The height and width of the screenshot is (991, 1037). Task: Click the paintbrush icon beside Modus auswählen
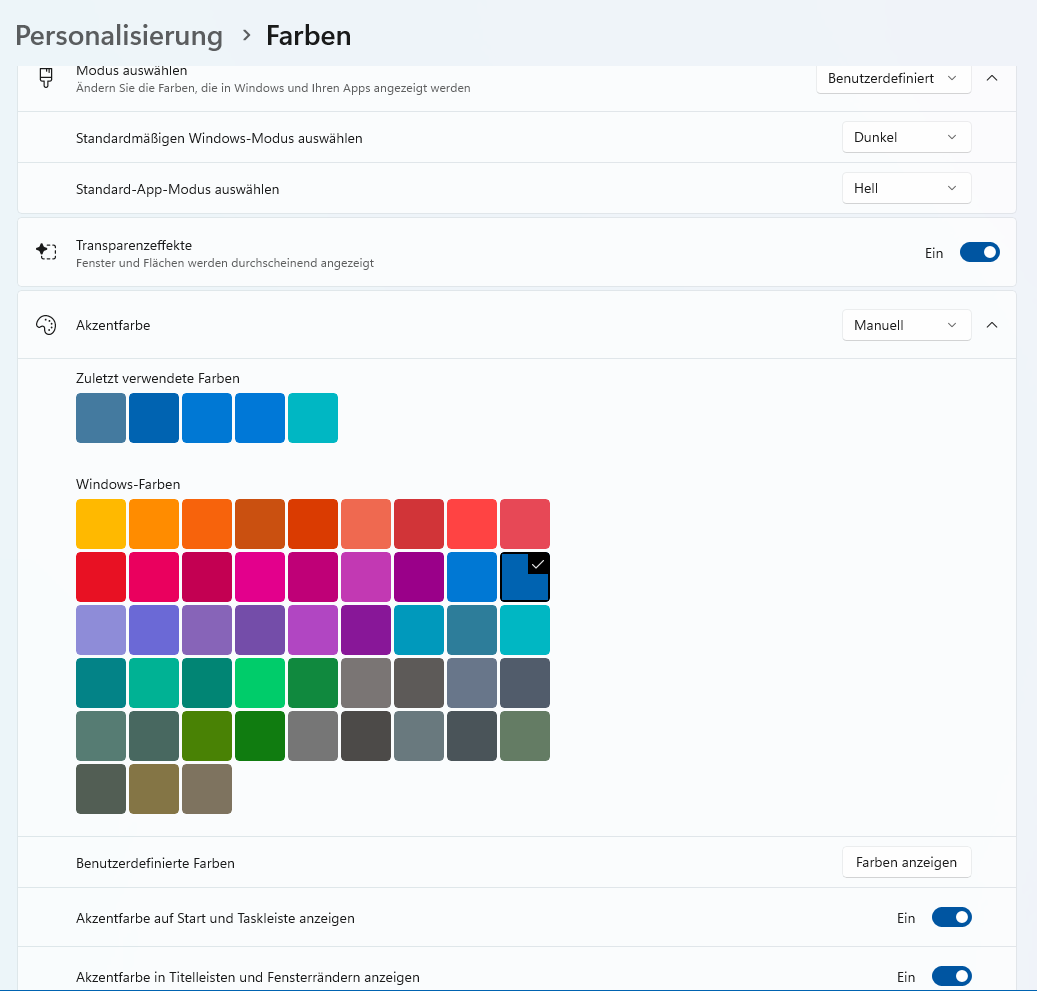click(x=45, y=78)
